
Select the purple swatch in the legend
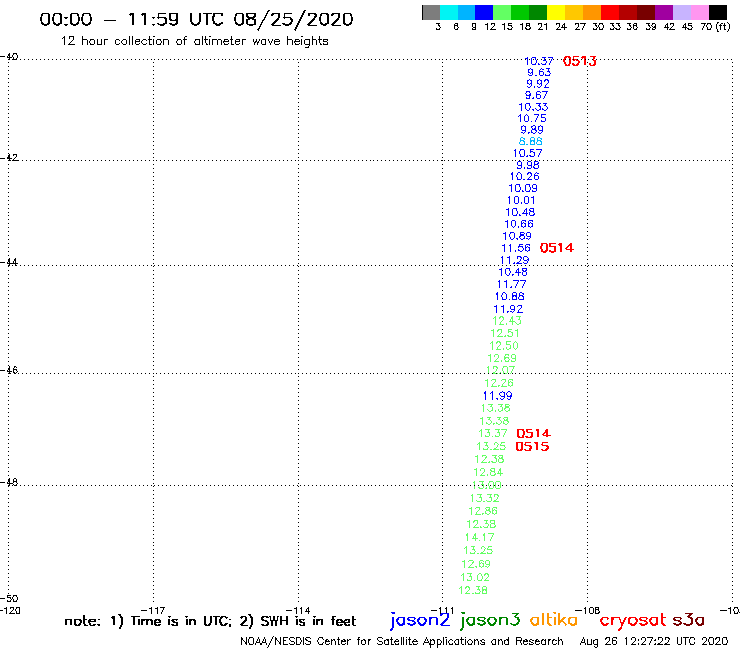663,12
